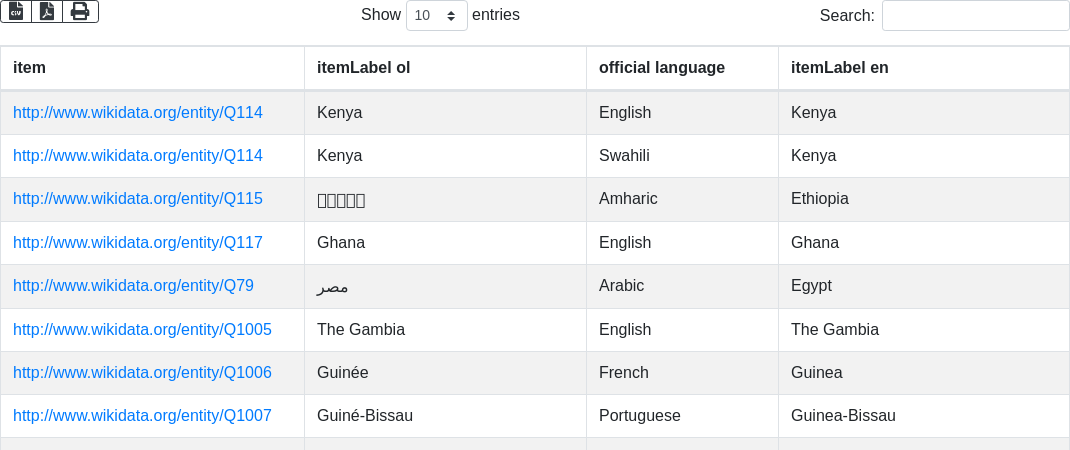Open the Q79 Egypt entity link

tap(133, 285)
